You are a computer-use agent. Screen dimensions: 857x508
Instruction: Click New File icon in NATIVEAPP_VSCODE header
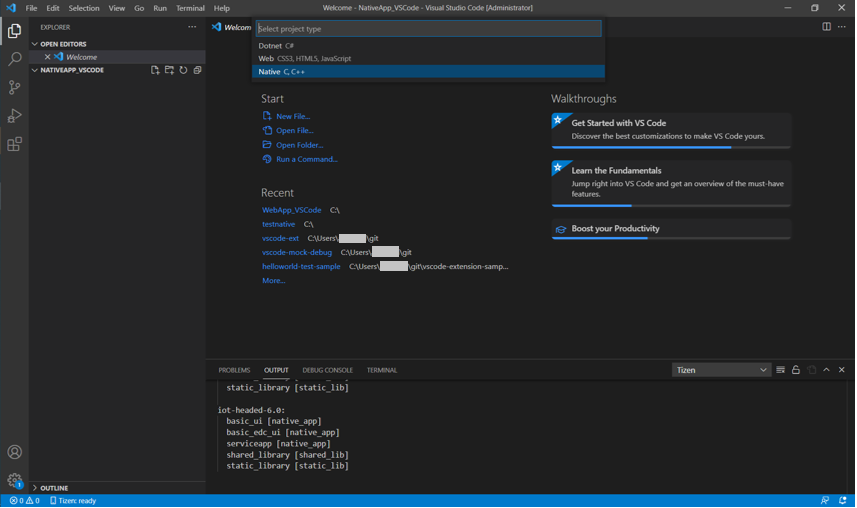tap(155, 71)
